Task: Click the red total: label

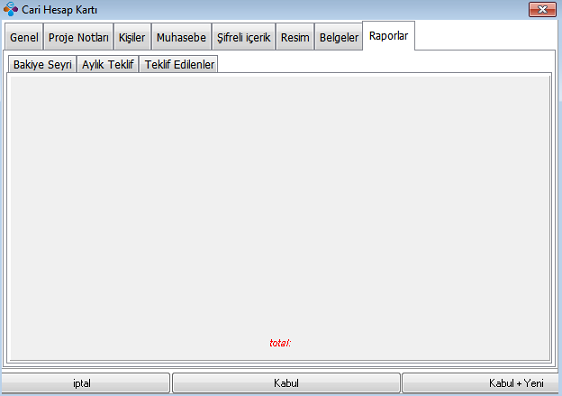Action: pos(280,343)
